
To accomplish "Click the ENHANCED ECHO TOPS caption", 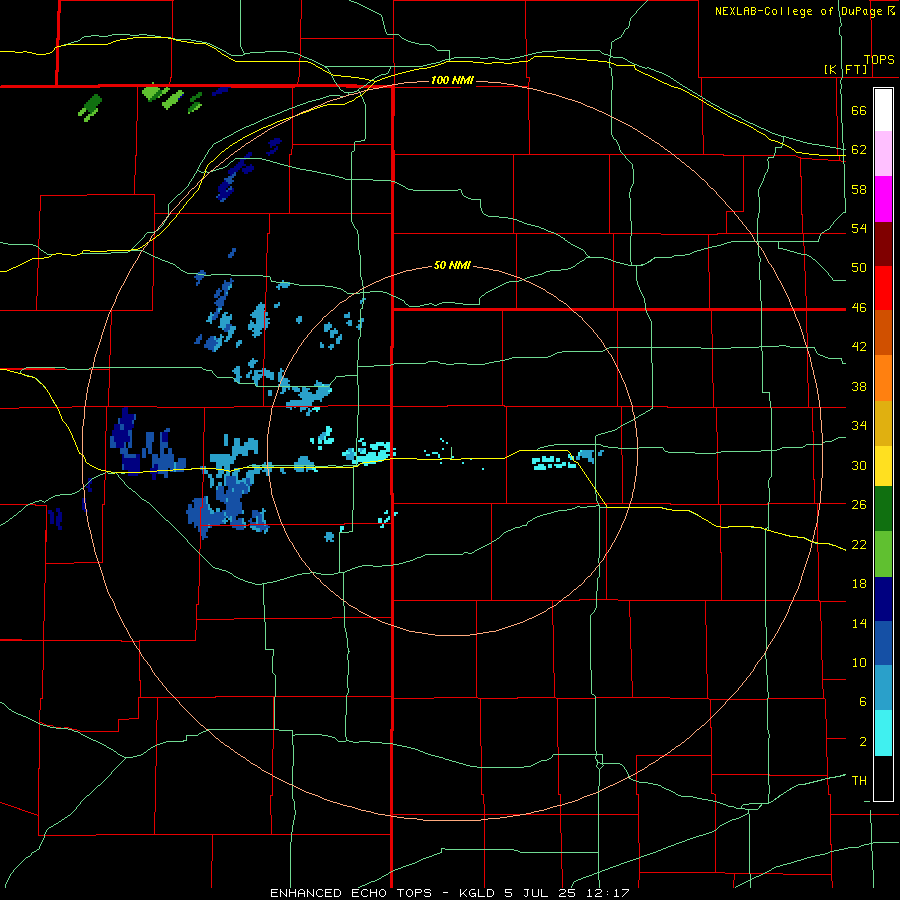I will pos(351,893).
